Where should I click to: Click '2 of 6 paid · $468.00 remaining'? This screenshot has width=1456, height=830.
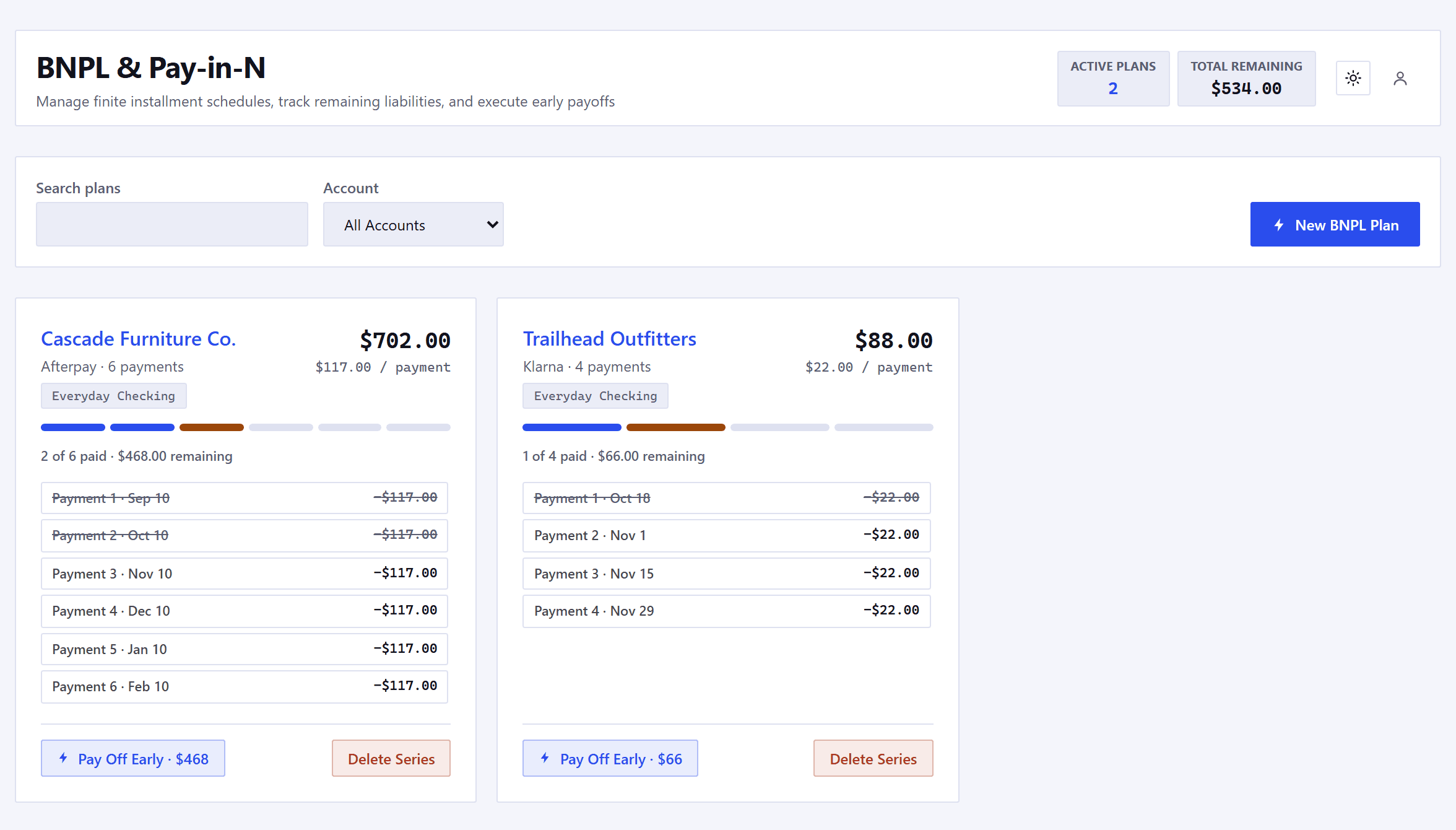point(137,456)
